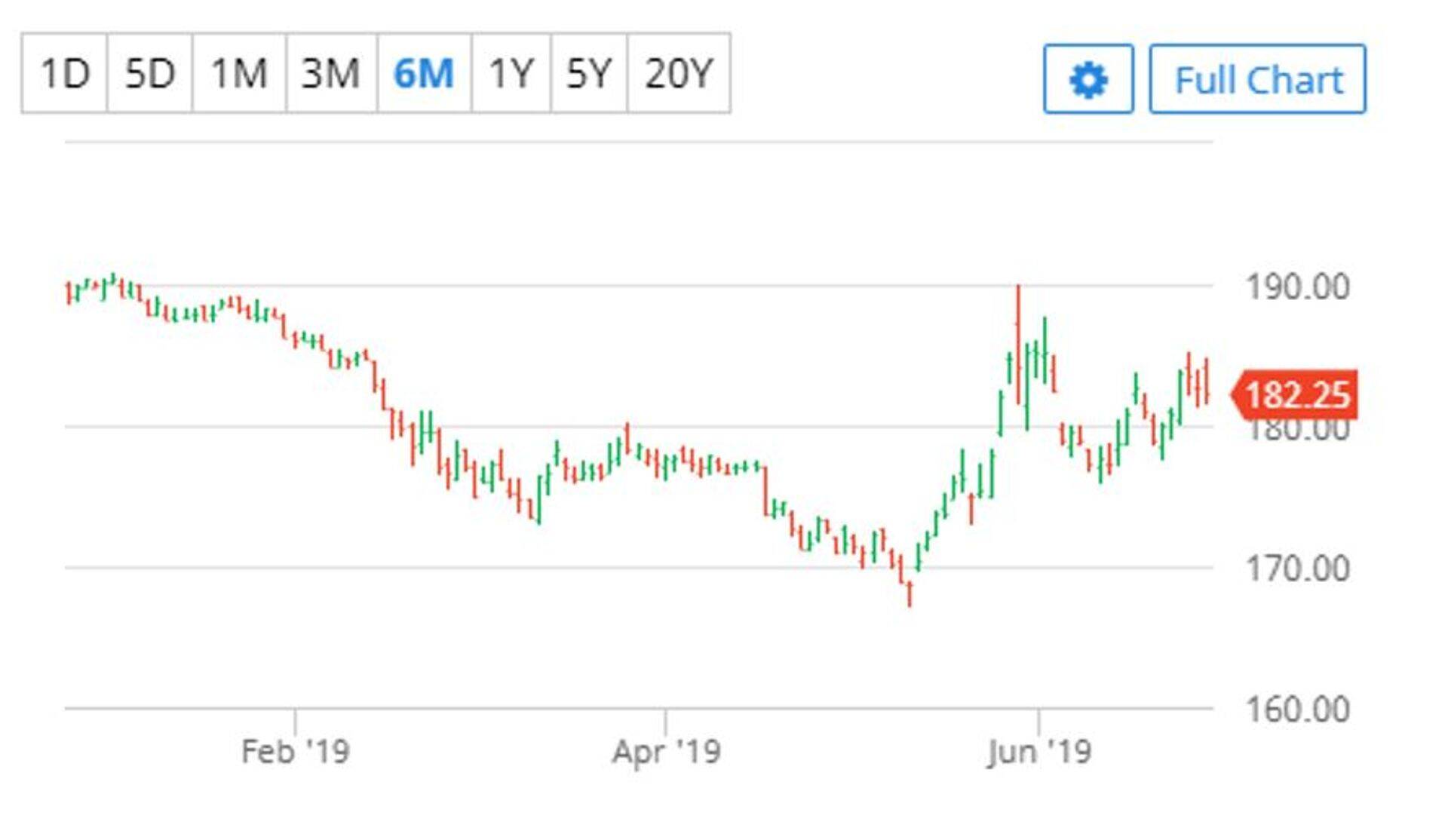Viewport: 1448px width, 840px height.
Task: Click the 170.00 price axis label
Action: [1297, 569]
